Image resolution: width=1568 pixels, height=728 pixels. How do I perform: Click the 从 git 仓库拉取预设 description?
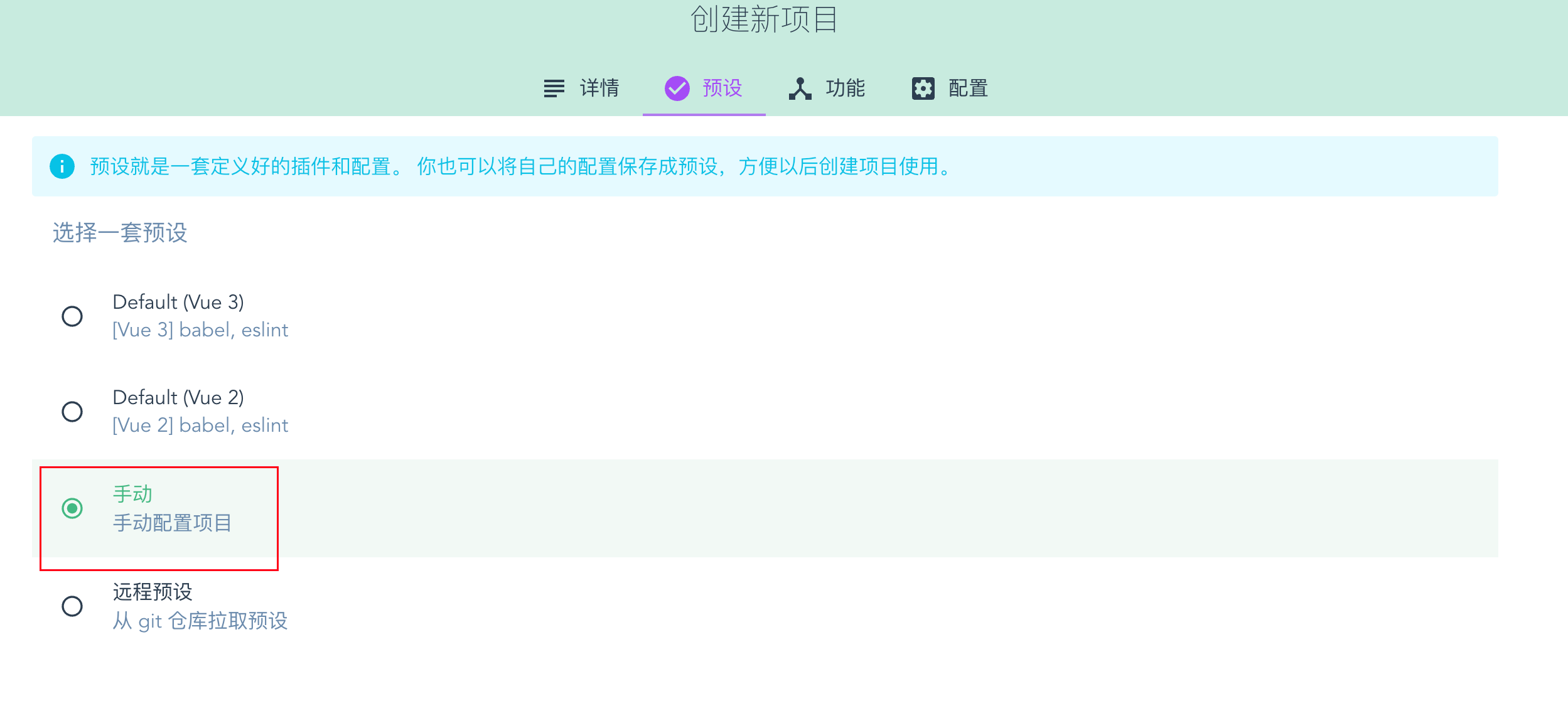200,621
